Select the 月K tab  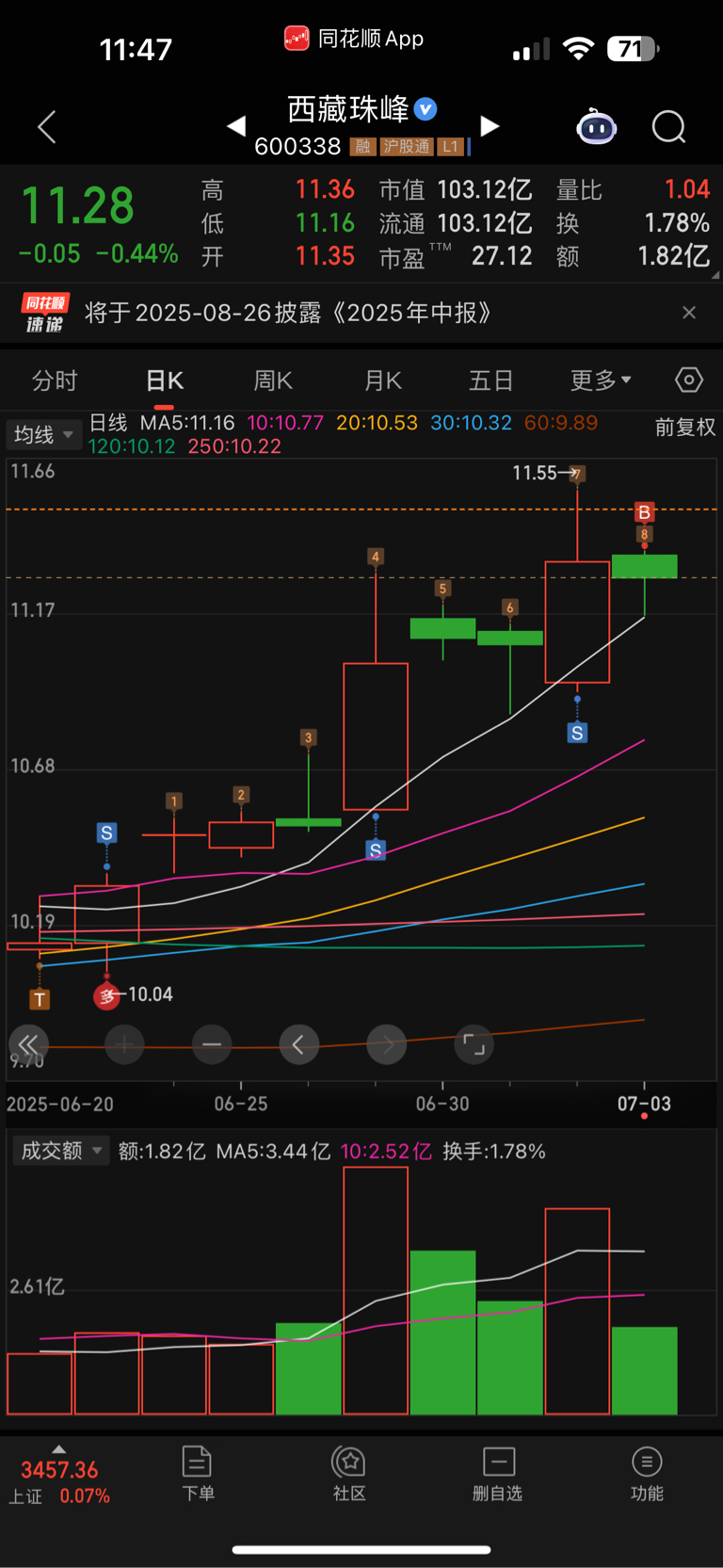pos(382,380)
